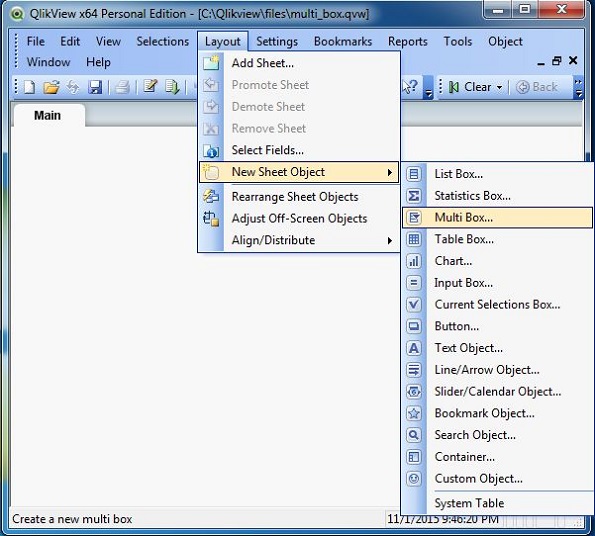
Task: Click the Bookmark Object star icon
Action: click(414, 413)
